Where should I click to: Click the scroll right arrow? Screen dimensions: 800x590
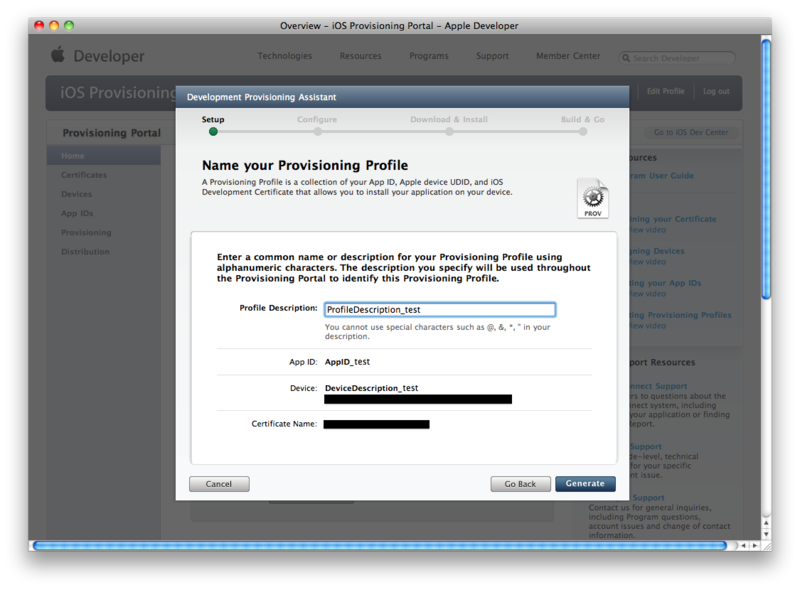point(755,546)
